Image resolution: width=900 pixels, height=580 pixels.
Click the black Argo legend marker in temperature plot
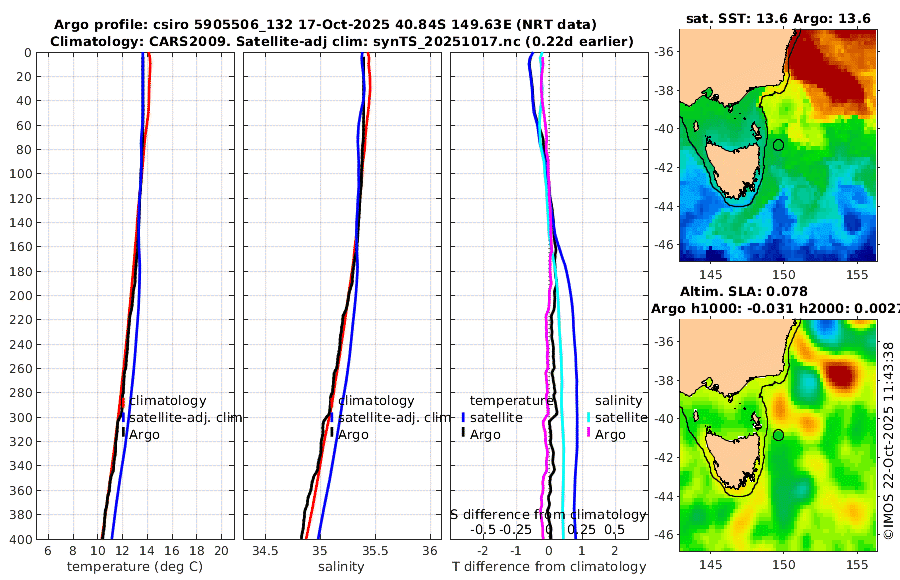click(x=123, y=434)
